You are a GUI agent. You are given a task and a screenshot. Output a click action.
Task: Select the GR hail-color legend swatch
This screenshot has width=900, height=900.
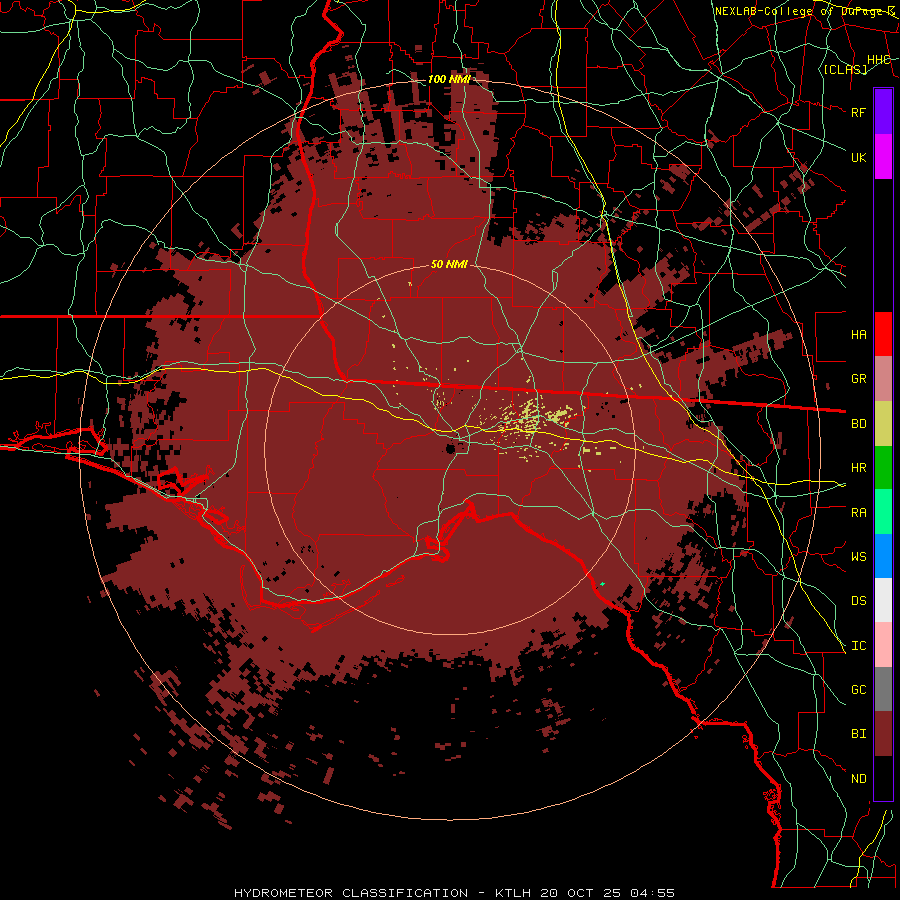click(883, 378)
